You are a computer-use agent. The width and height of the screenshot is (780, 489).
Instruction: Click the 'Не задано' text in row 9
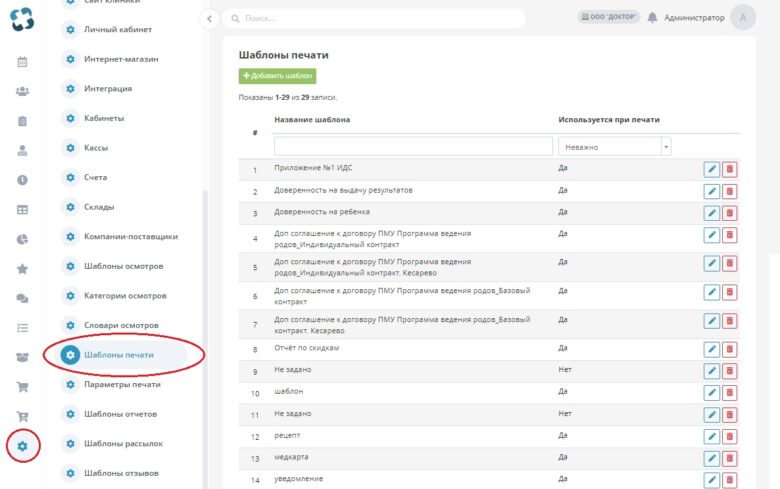pos(292,370)
